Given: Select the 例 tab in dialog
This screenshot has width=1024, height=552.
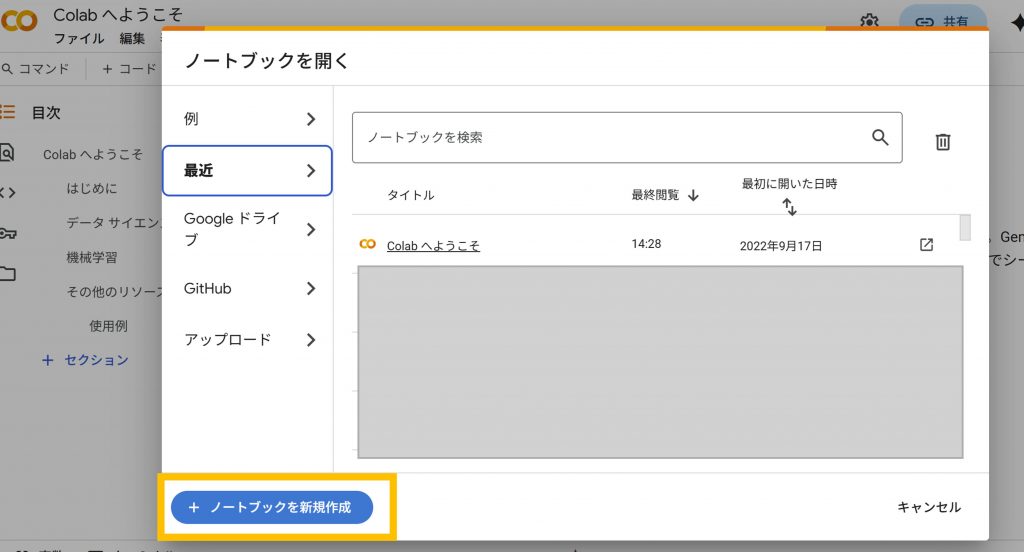Looking at the screenshot, I should (248, 119).
